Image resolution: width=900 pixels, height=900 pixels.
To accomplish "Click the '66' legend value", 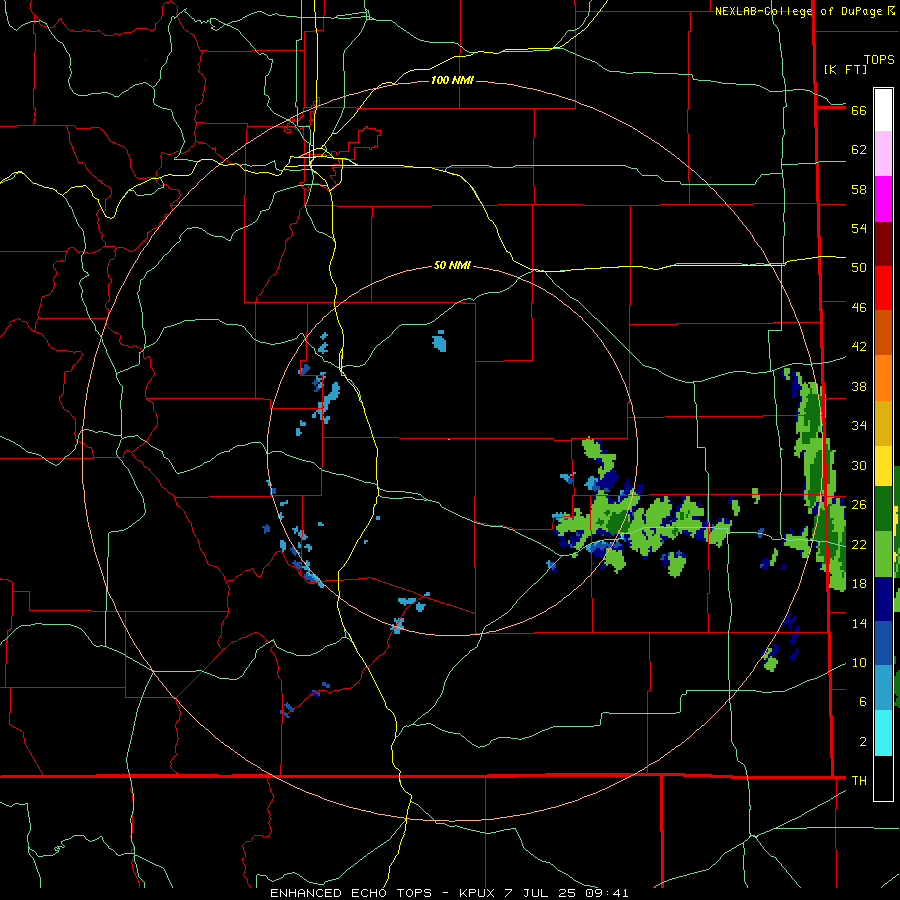I will 859,111.
